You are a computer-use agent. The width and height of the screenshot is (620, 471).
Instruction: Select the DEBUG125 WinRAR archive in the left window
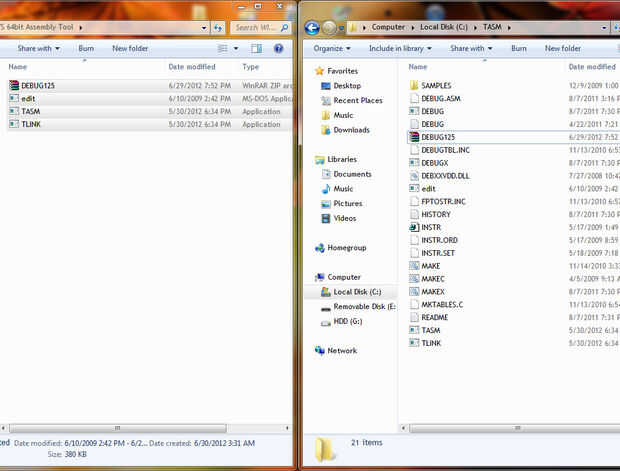(150, 85)
